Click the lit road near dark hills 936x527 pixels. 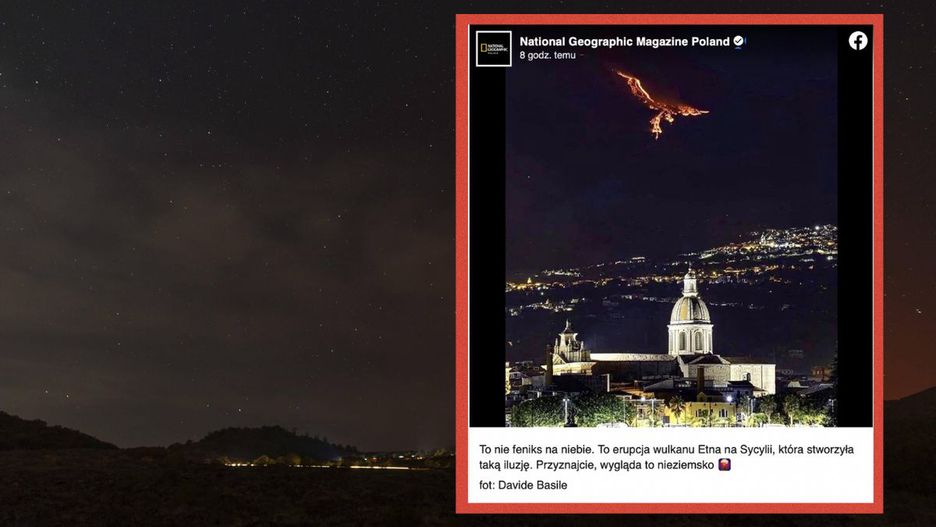[334, 462]
